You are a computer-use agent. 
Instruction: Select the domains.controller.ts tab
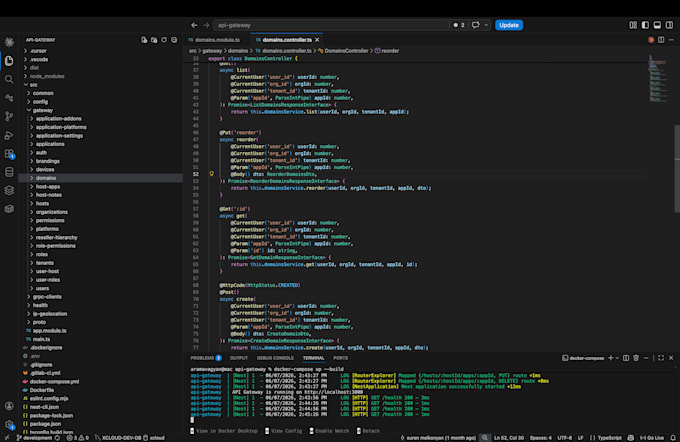[x=287, y=40]
